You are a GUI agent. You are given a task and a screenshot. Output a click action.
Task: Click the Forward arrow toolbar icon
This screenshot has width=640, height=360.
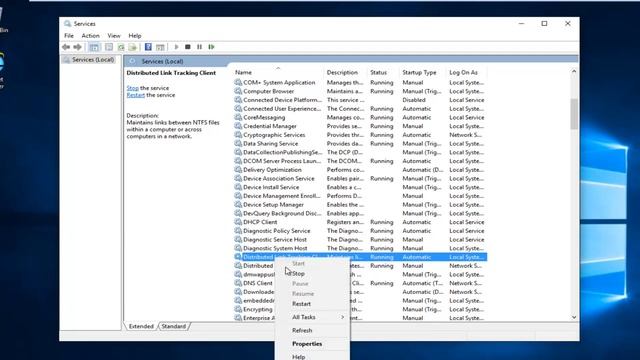point(78,47)
